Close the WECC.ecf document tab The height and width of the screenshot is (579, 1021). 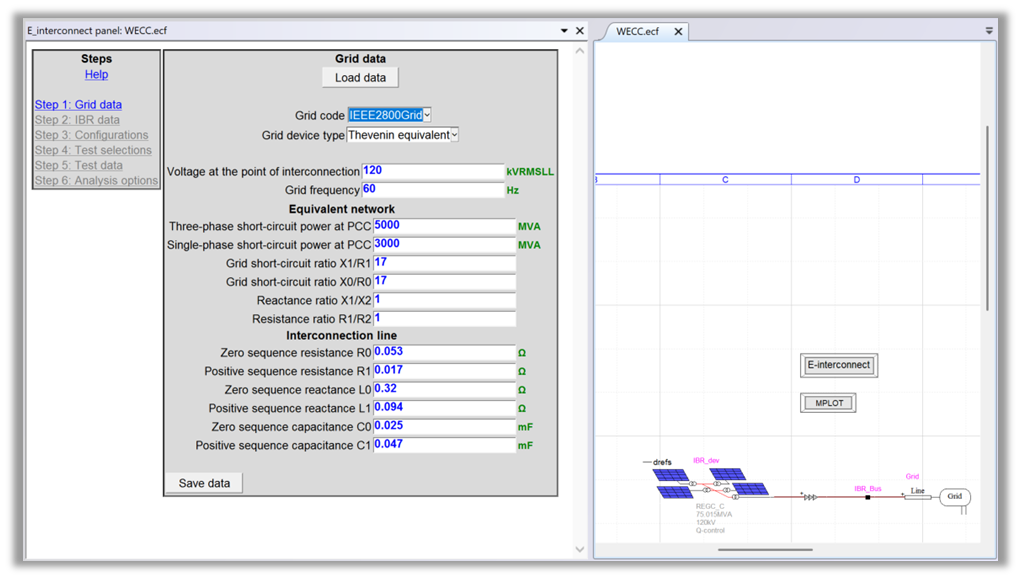tap(677, 32)
